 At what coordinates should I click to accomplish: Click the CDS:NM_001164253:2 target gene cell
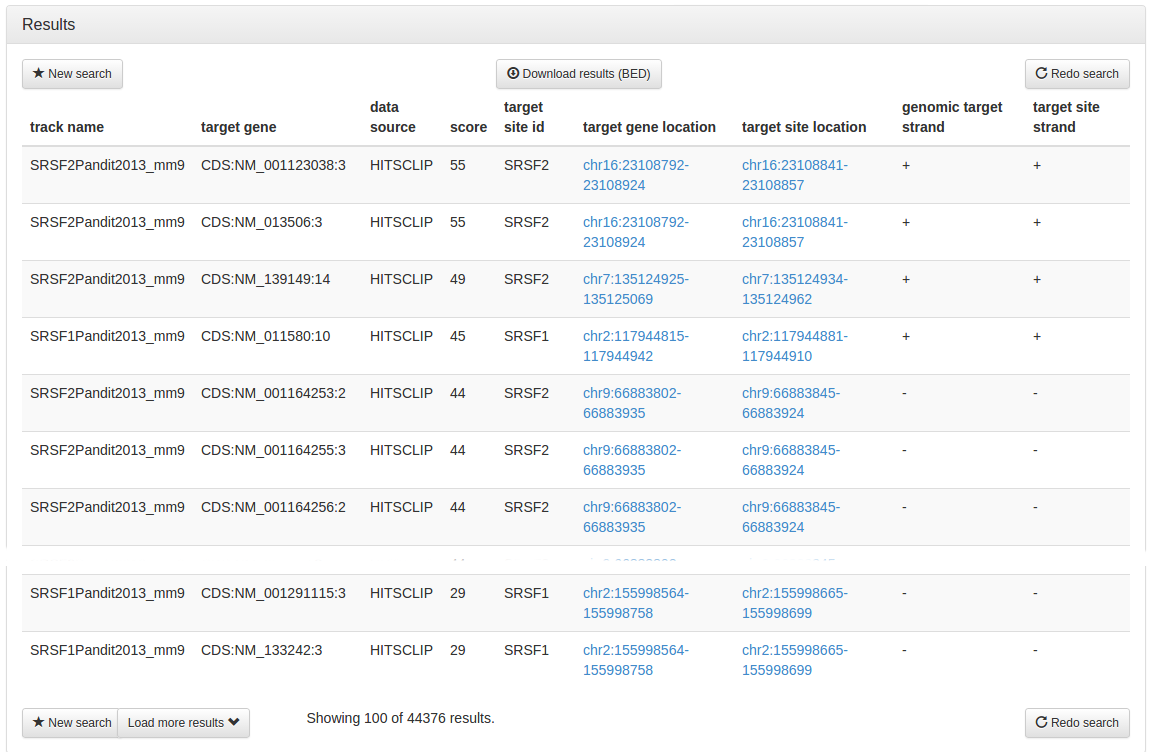pyautogui.click(x=273, y=393)
